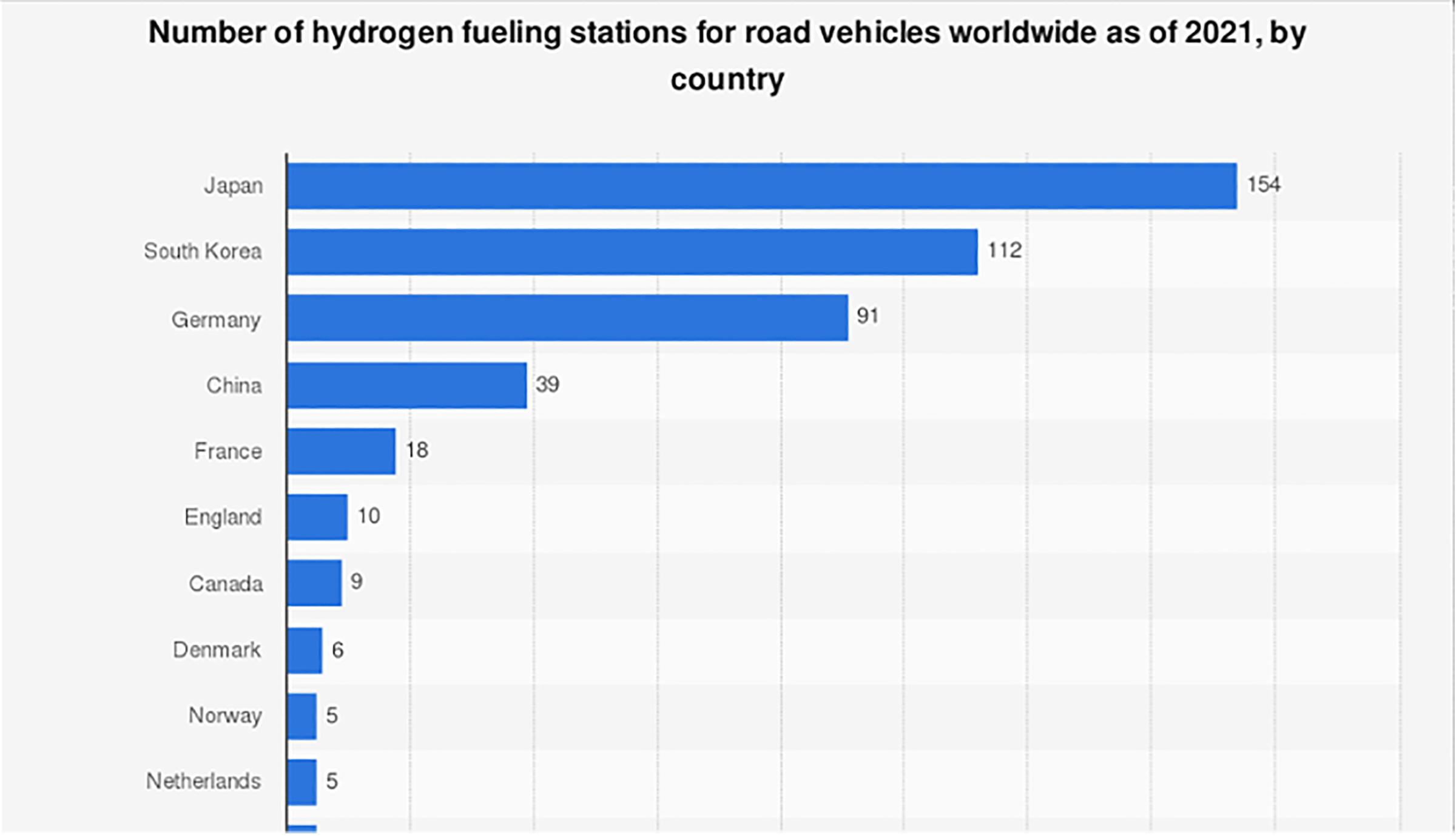Click the Japan country label
The height and width of the screenshot is (837, 1456).
pos(234,186)
